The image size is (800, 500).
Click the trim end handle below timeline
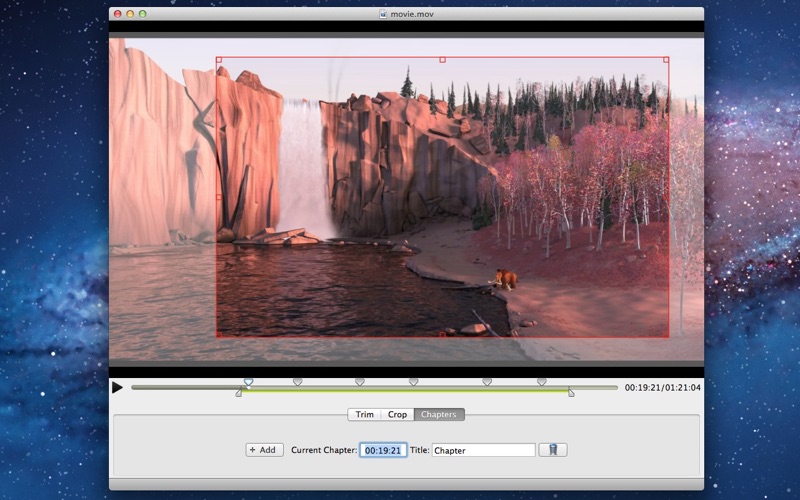[x=571, y=393]
